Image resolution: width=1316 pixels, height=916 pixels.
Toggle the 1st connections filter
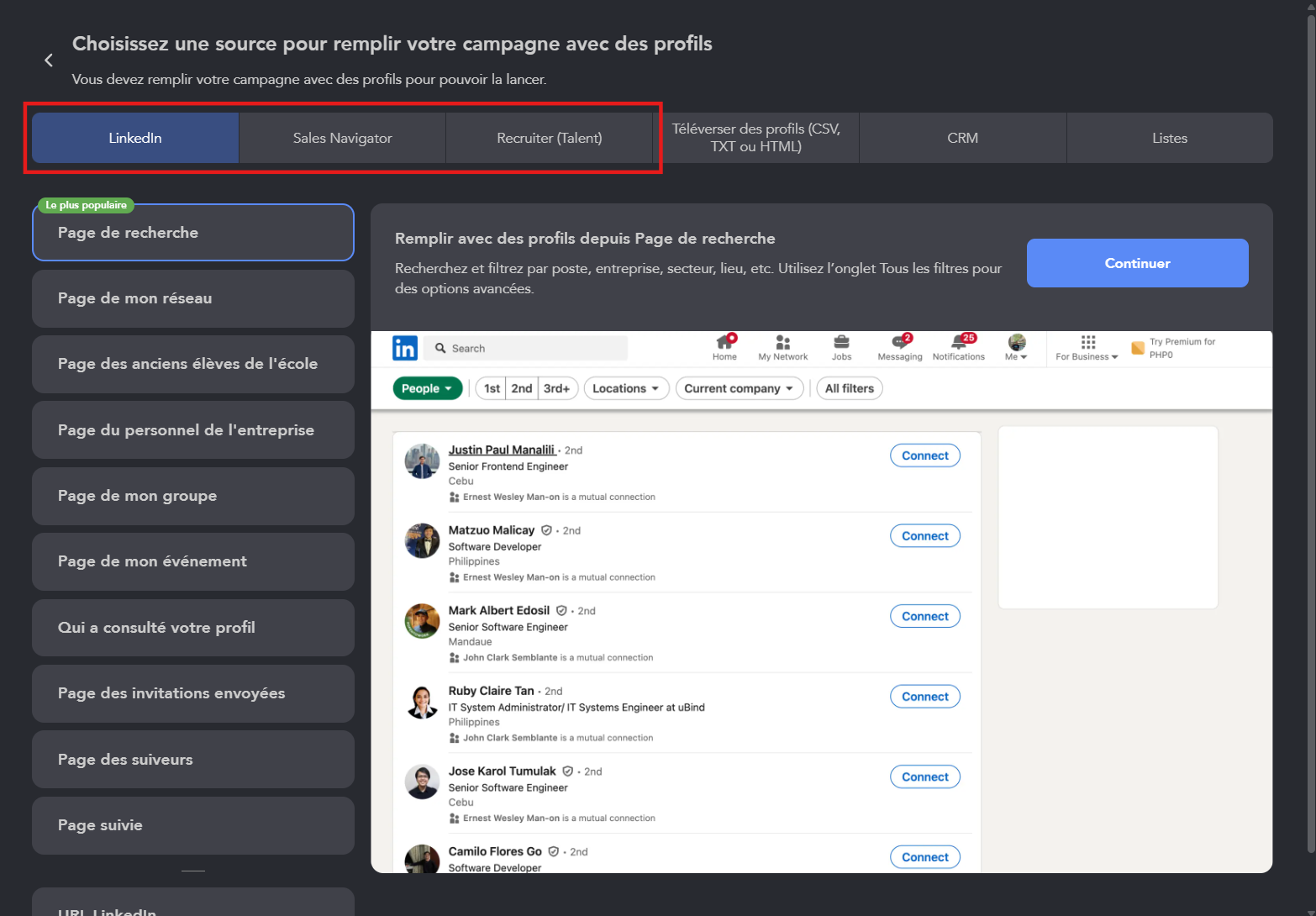492,388
